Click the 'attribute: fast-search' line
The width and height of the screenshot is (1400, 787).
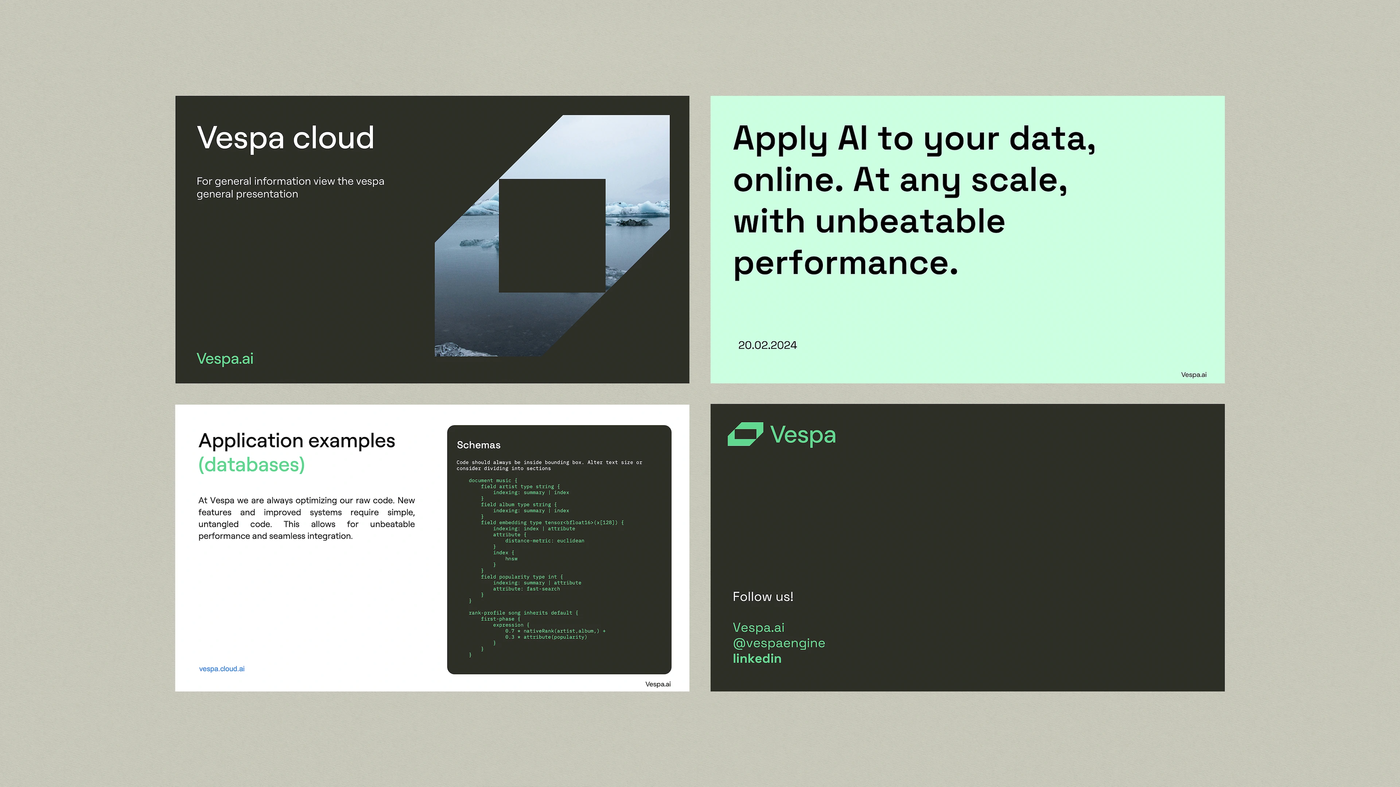(x=526, y=589)
